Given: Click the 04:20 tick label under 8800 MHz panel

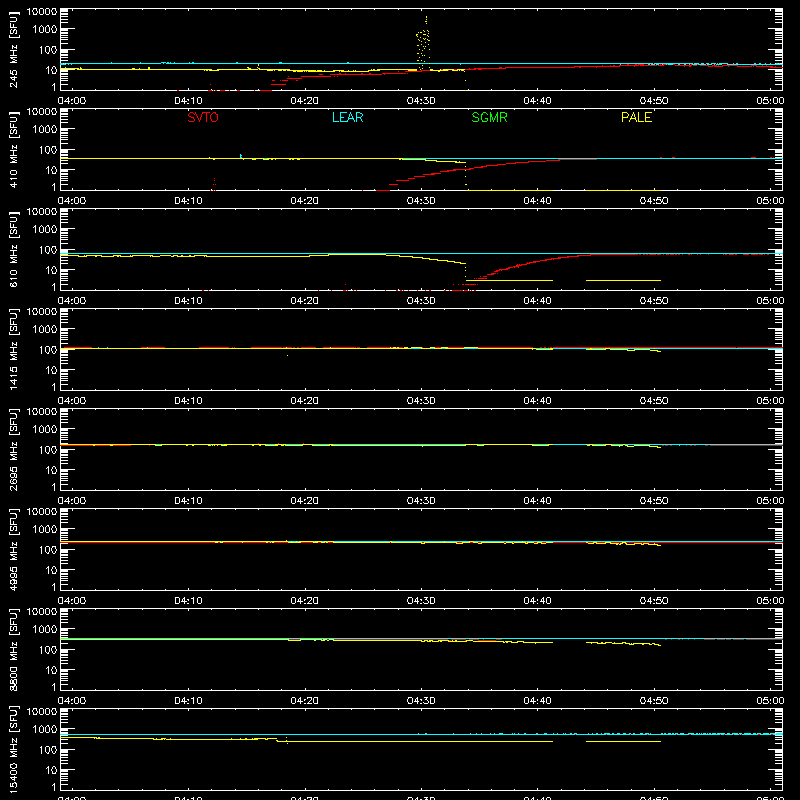Looking at the screenshot, I should 305,701.
